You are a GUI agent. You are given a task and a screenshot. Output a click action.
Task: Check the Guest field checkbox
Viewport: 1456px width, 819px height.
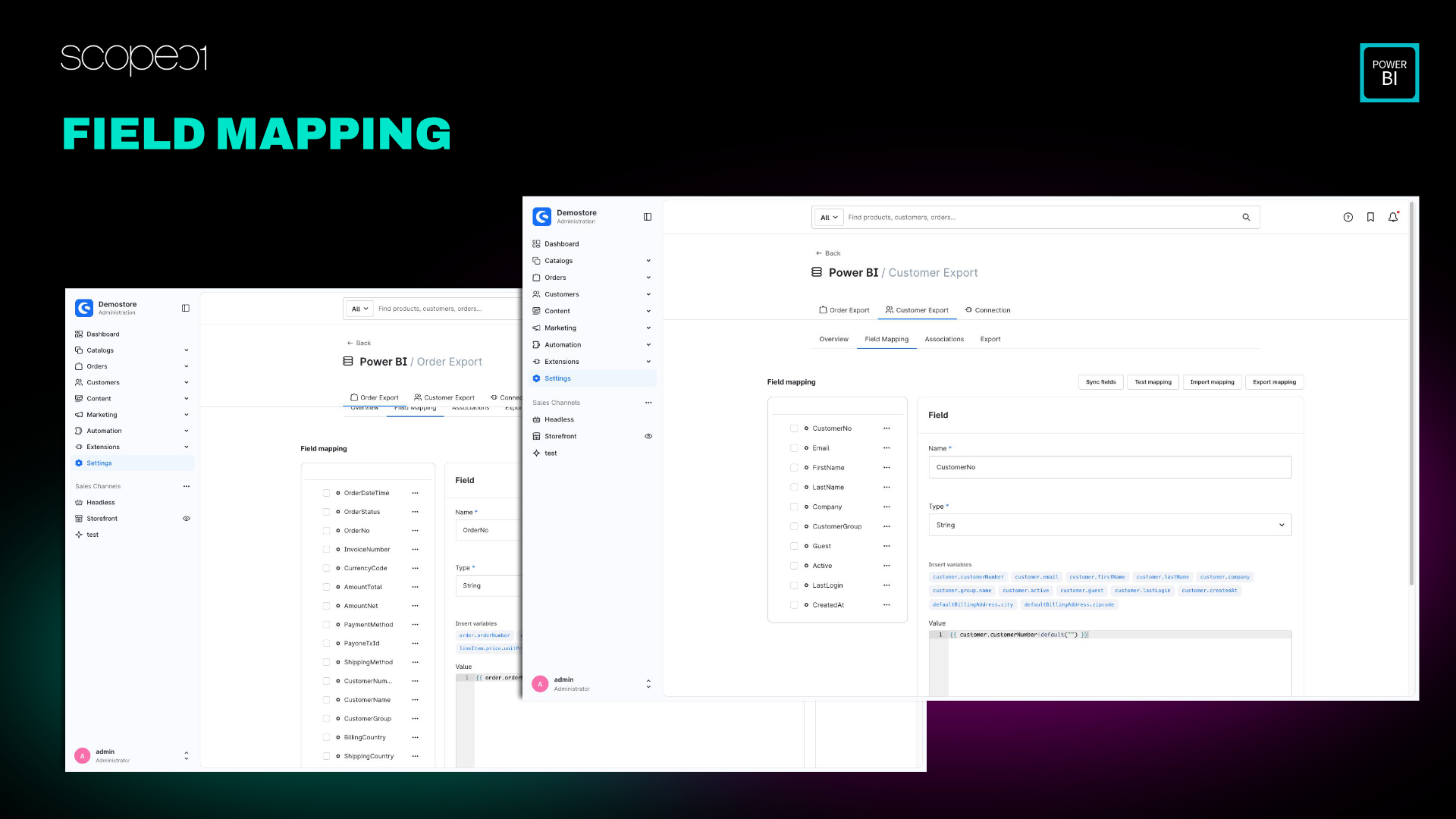(794, 546)
